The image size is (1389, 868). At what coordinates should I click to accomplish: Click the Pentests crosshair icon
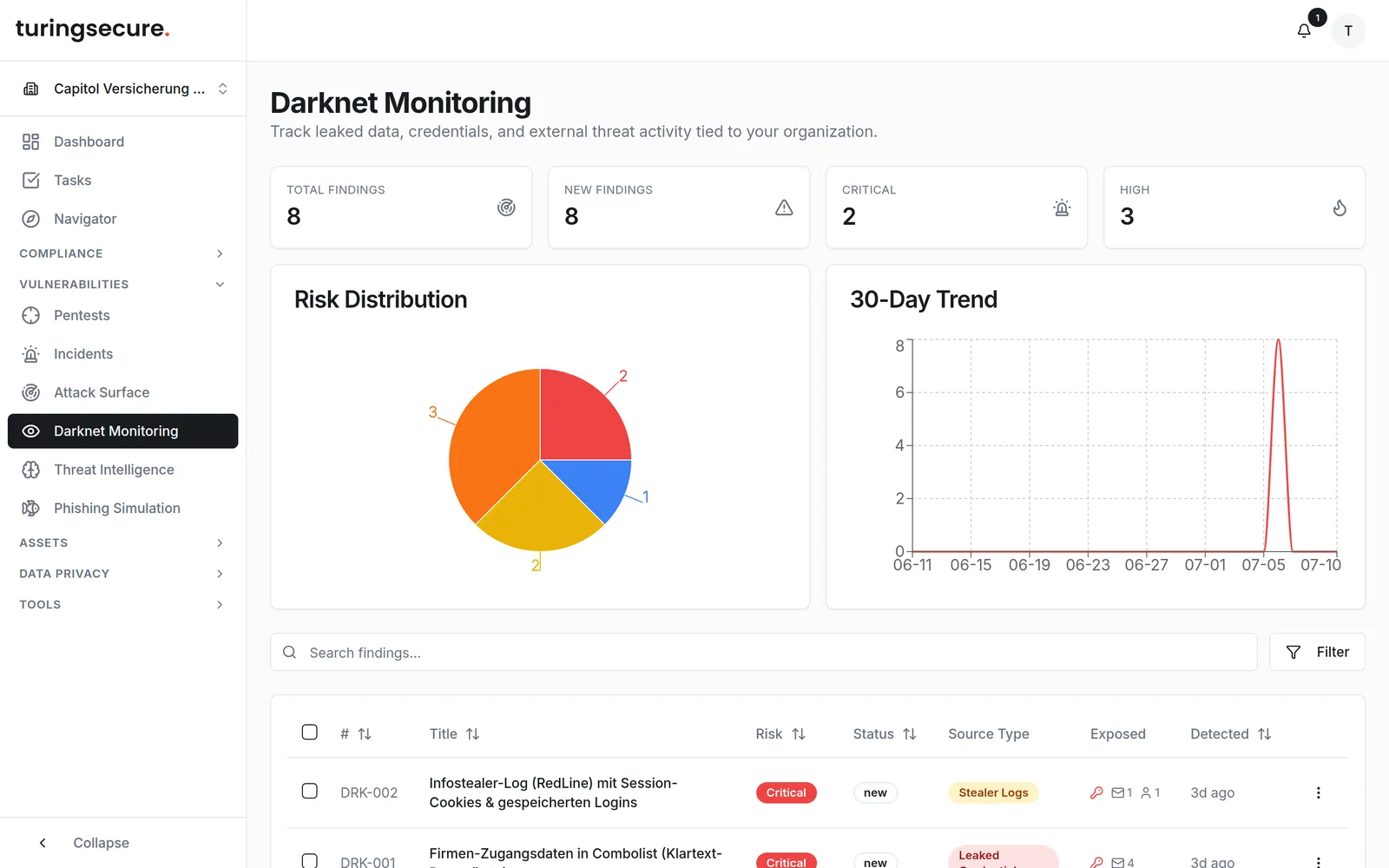(31, 315)
